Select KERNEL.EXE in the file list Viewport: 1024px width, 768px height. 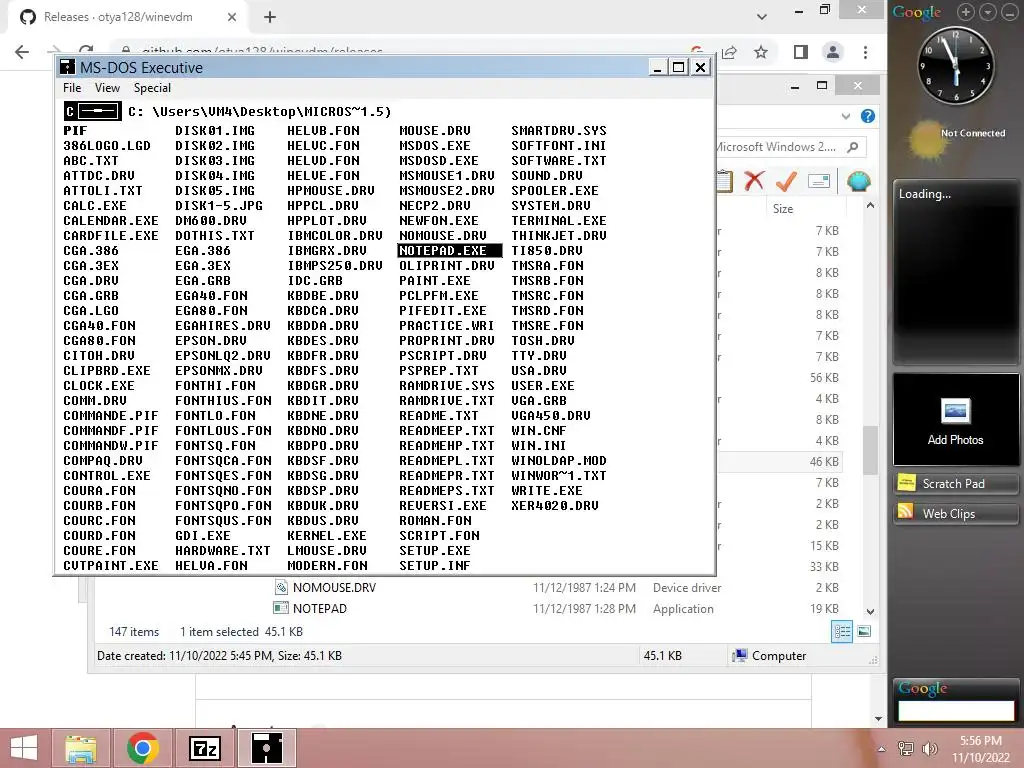click(x=327, y=536)
